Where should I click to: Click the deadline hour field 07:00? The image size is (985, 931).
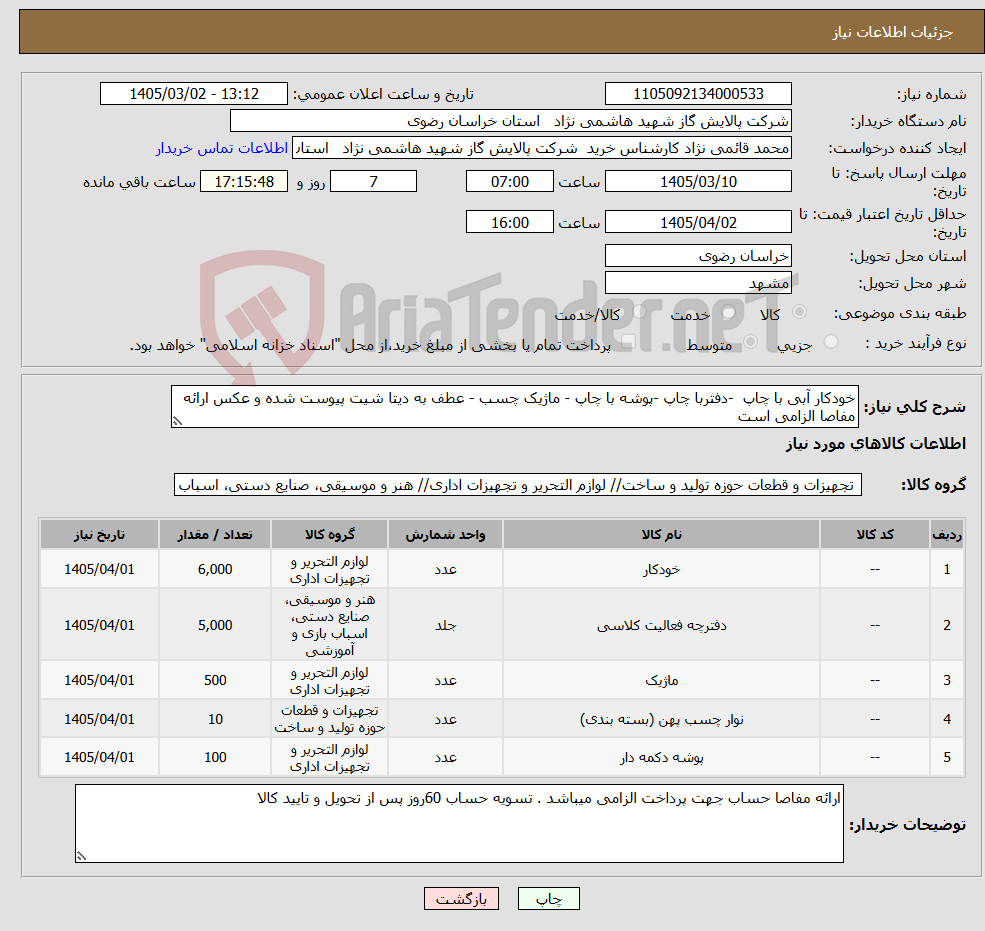tap(509, 182)
